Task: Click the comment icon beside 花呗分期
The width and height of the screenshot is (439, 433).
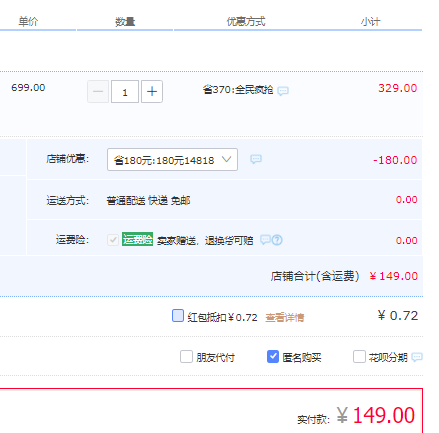Action: coord(417,357)
